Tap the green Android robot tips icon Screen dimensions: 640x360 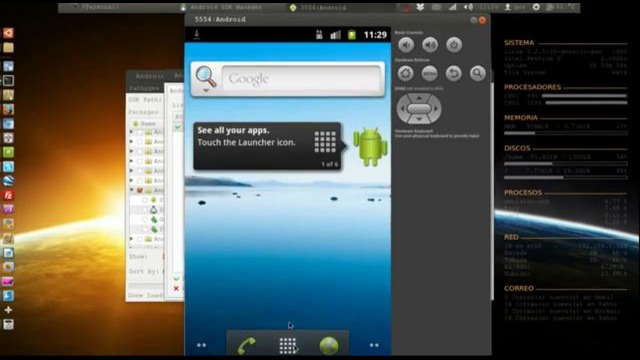pyautogui.click(x=370, y=147)
